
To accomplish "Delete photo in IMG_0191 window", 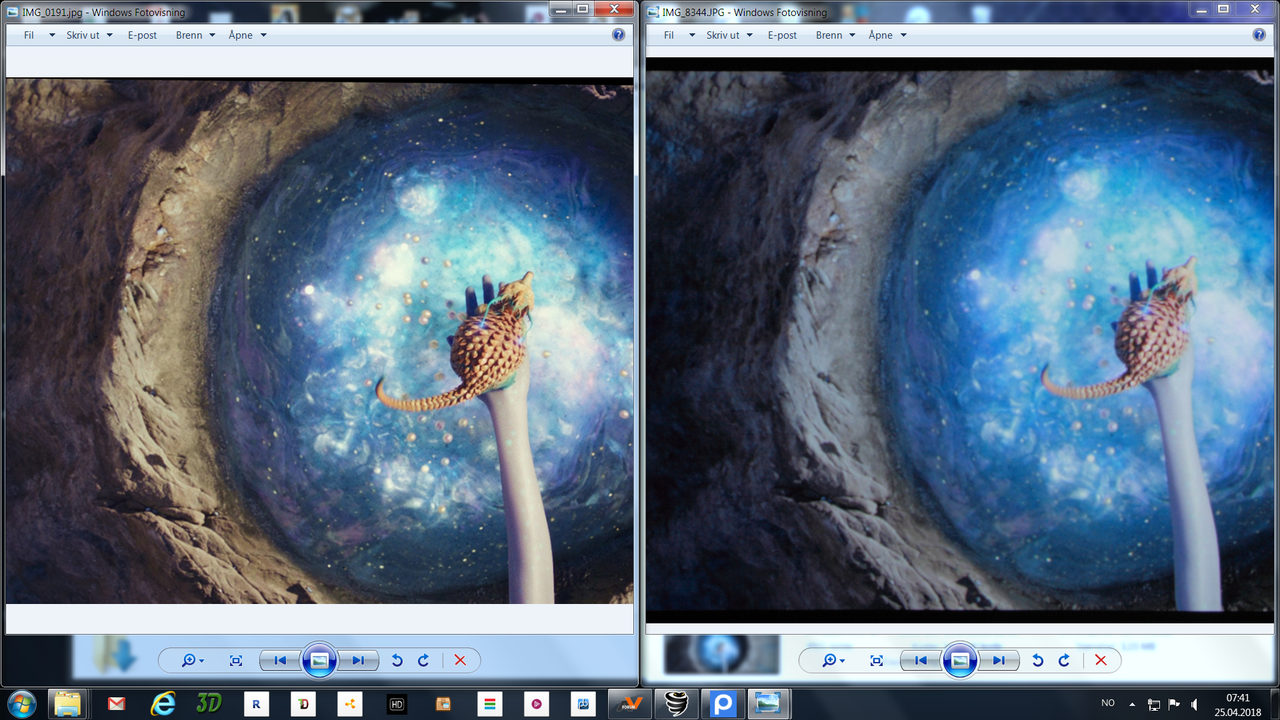I will [x=460, y=660].
